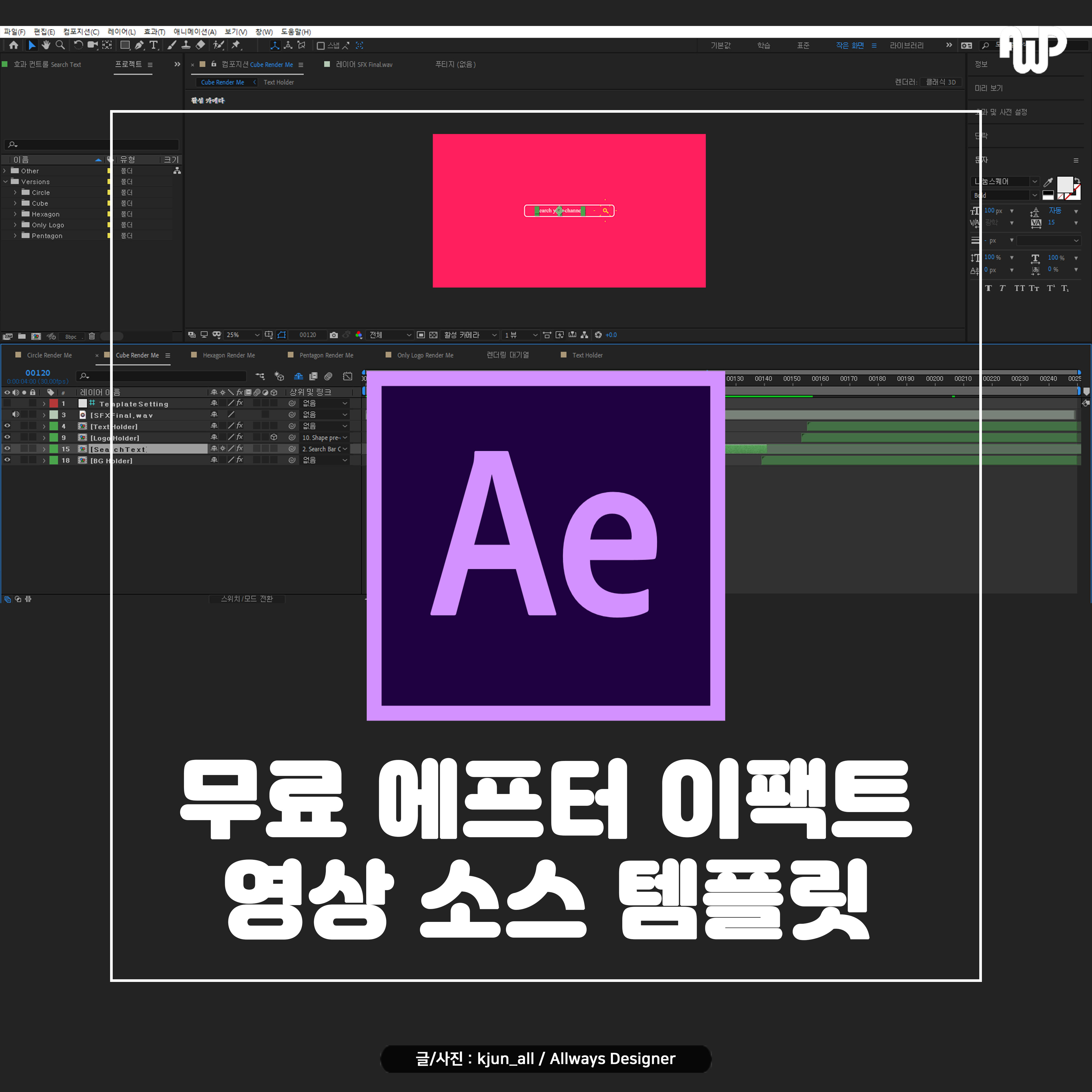
Task: Switch to the 학습 workspace
Action: coord(764,46)
